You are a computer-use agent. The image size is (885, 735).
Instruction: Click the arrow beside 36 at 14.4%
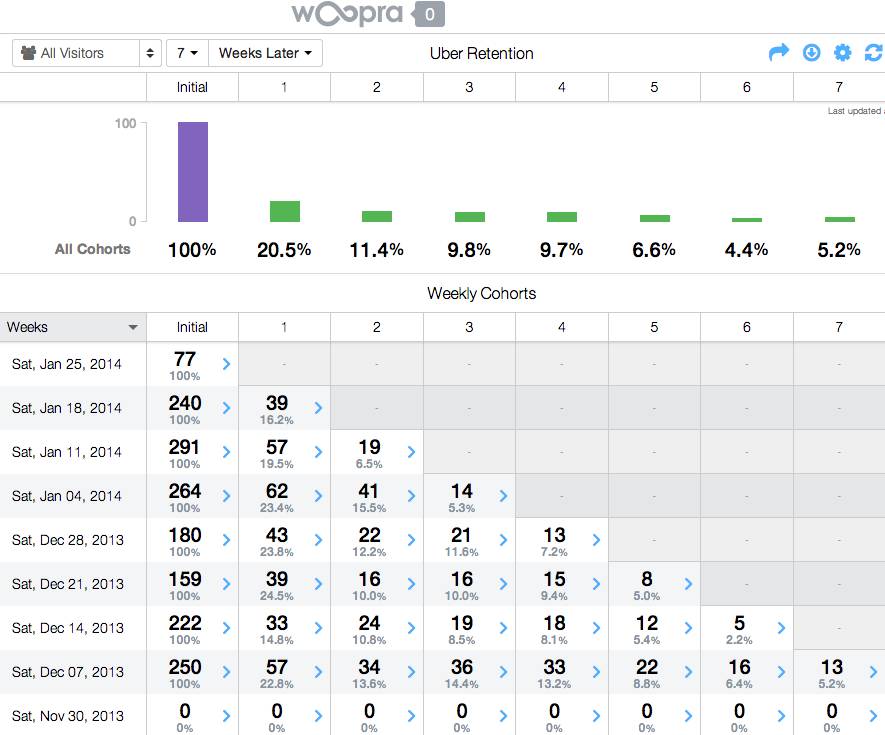coord(503,672)
